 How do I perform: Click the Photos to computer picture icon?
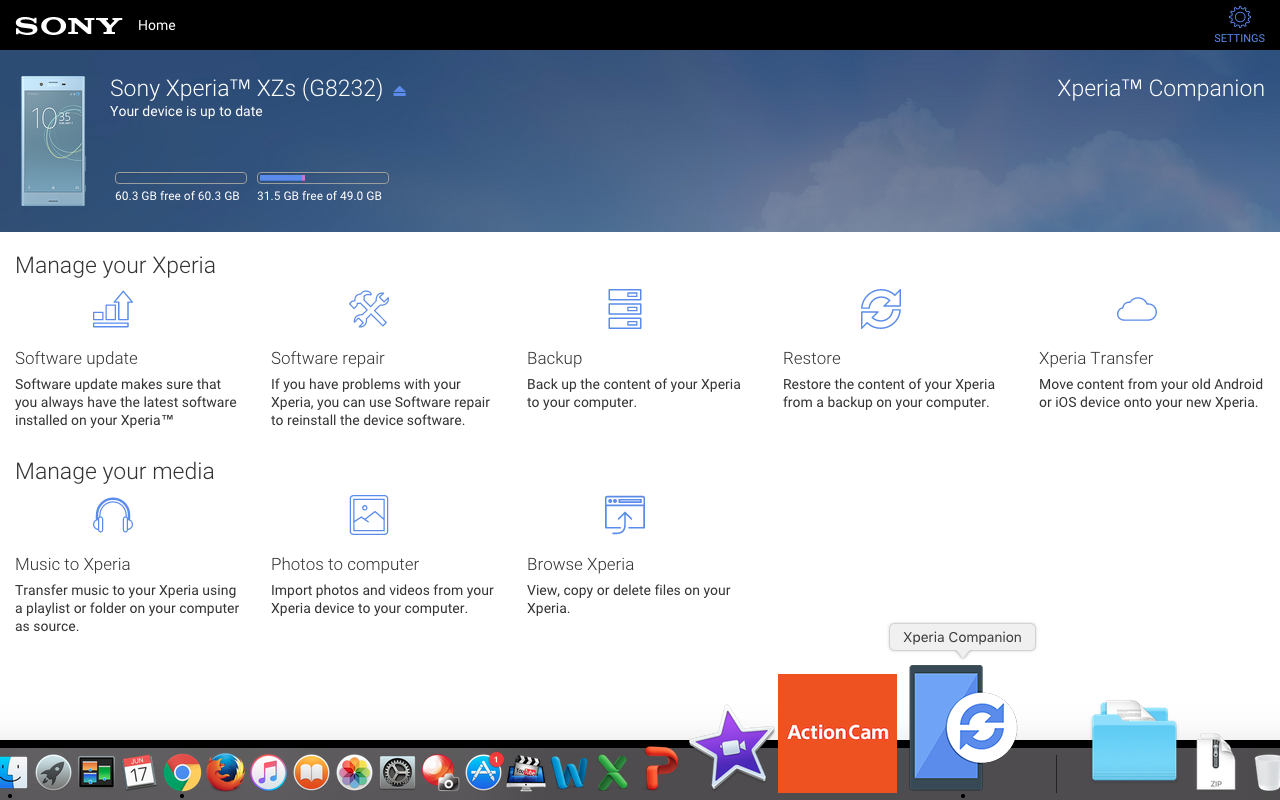(369, 515)
